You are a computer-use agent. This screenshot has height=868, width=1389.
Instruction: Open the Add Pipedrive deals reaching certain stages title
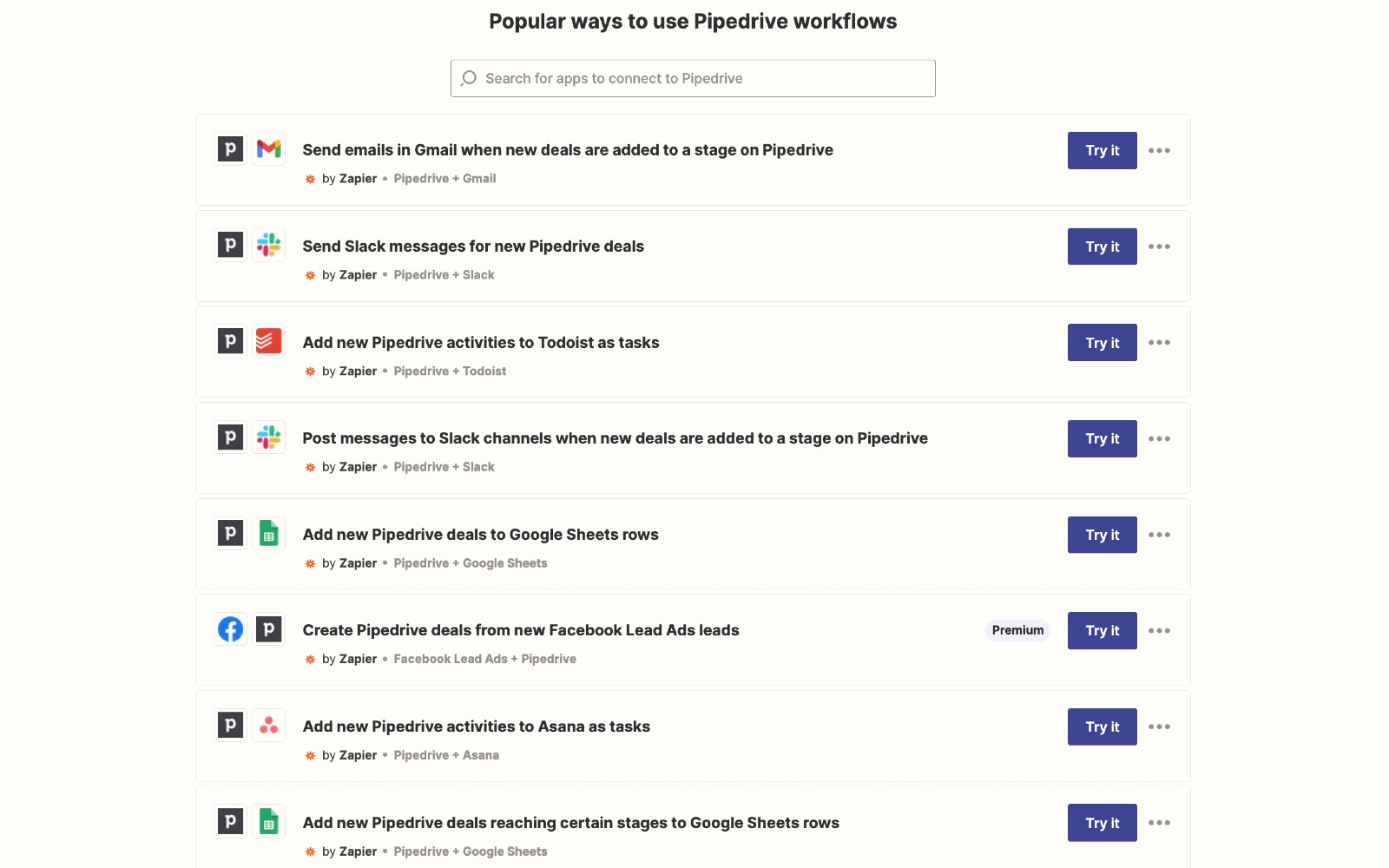coord(570,823)
